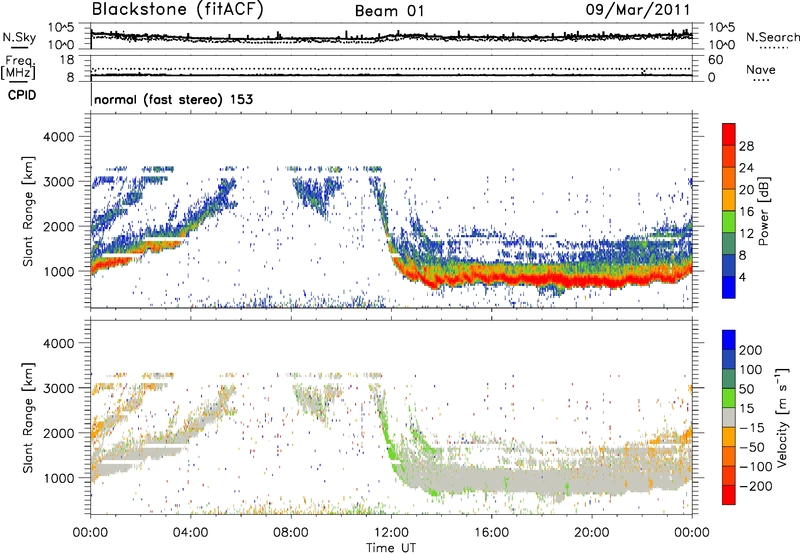Click the red top segment of Power colorbar
The image size is (800, 554).
729,134
